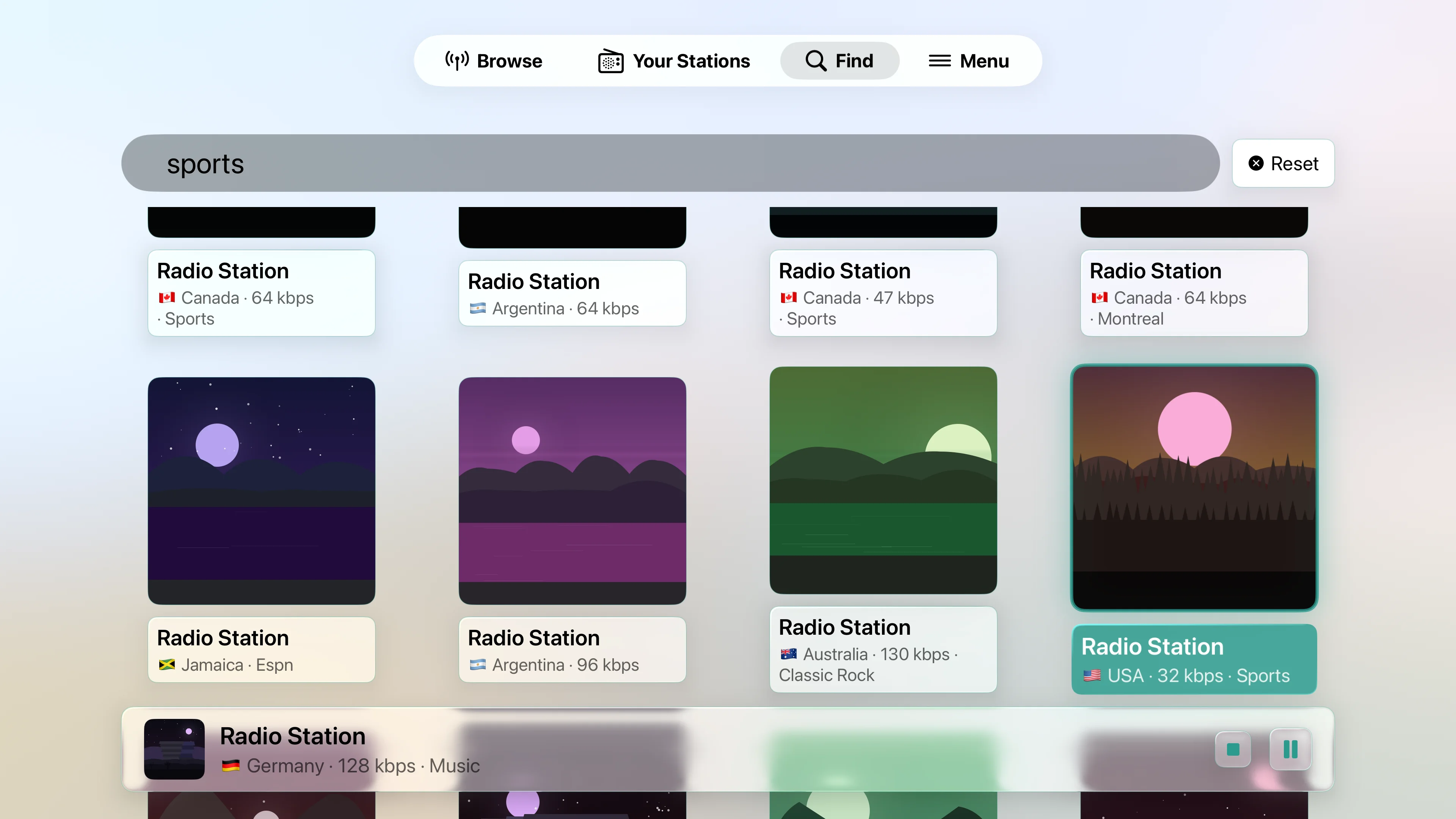This screenshot has height=819, width=1456.
Task: Select the Find search tab
Action: 839,61
